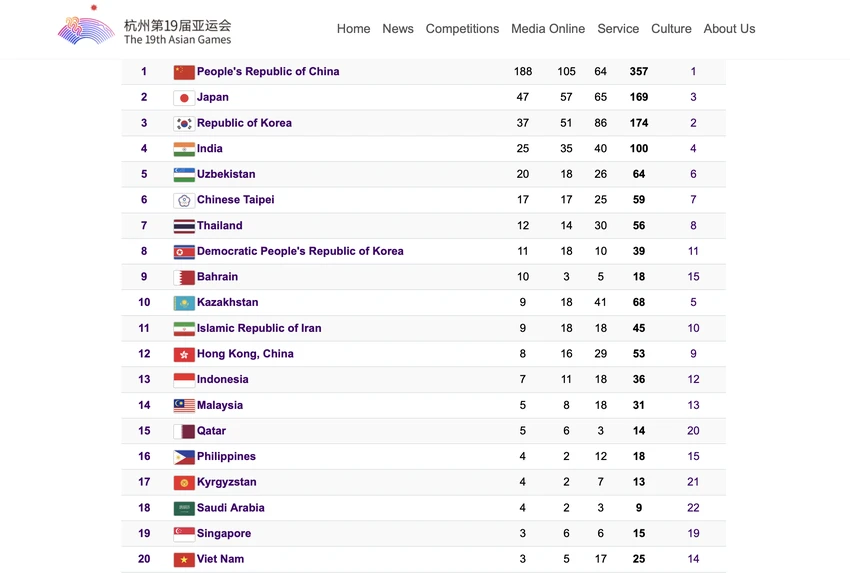Open Democratic People's Republic of Korea link
Screen dimensions: 850x573
pyautogui.click(x=300, y=251)
